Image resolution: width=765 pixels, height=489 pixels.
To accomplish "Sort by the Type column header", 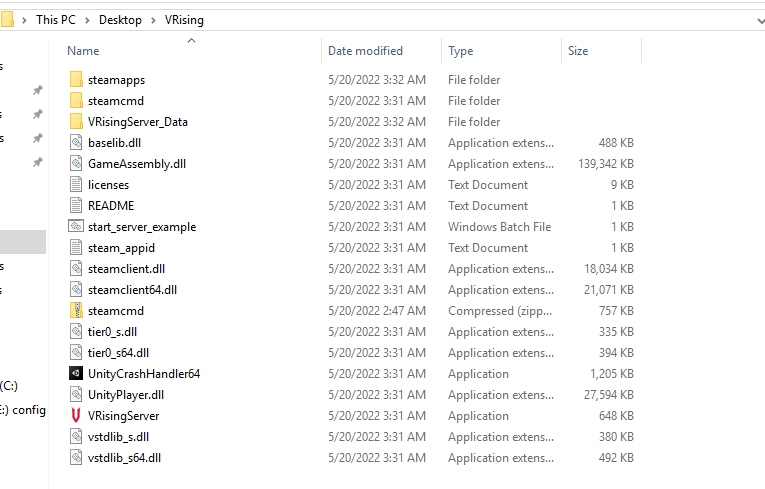I will tap(461, 51).
